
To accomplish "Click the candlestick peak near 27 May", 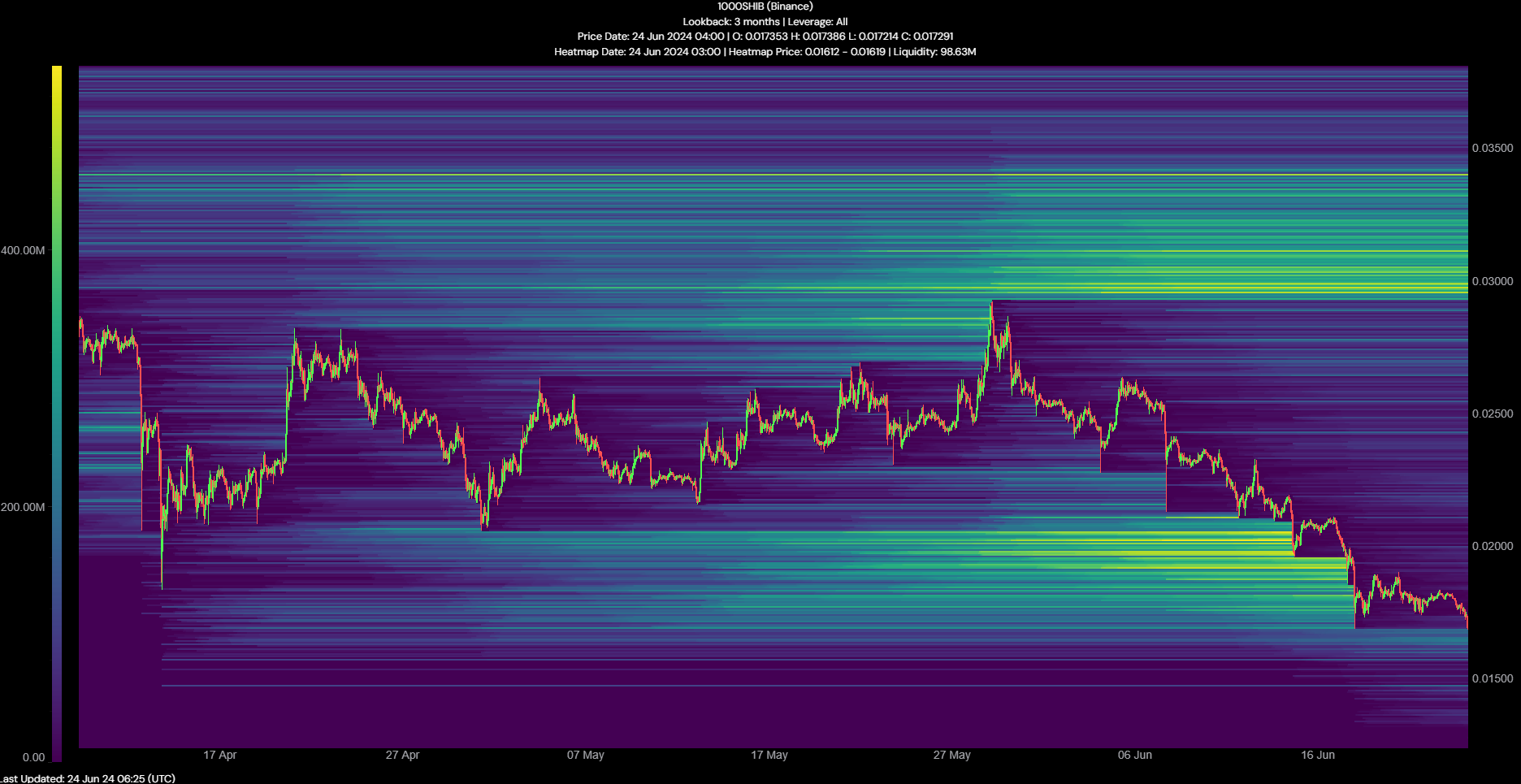I will click(x=991, y=304).
